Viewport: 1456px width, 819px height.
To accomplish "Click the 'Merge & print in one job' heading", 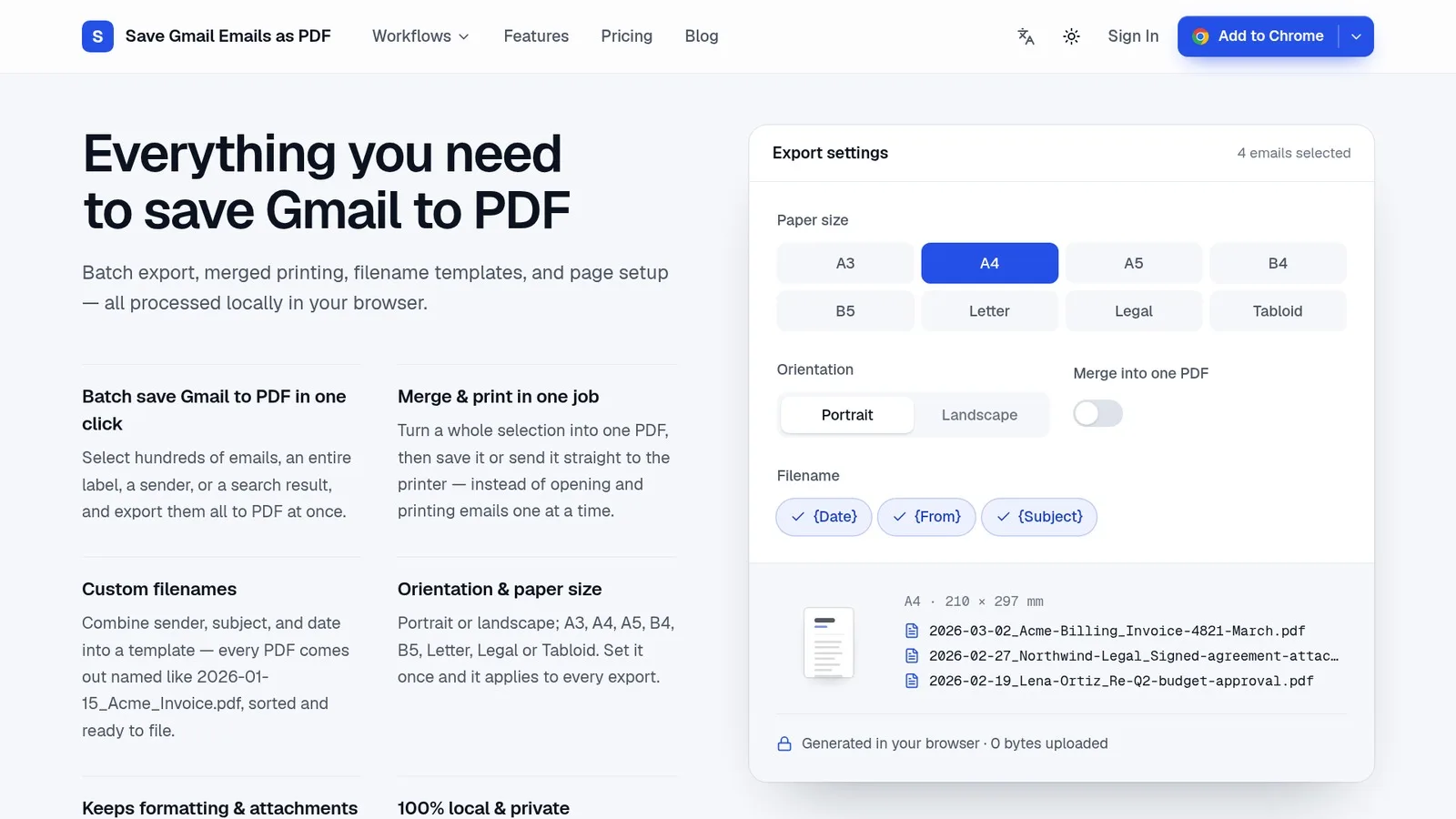I will point(499,397).
